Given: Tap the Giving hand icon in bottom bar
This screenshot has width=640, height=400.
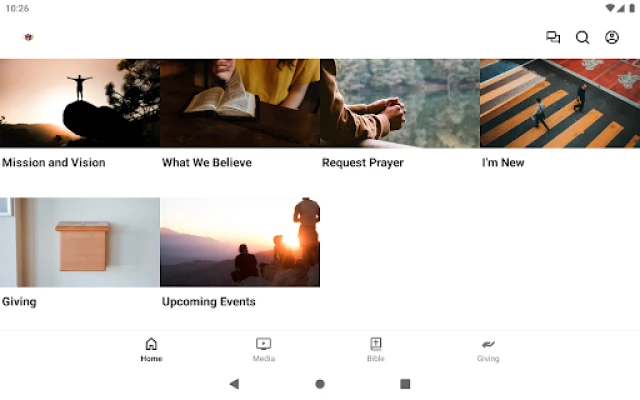Looking at the screenshot, I should coord(488,344).
